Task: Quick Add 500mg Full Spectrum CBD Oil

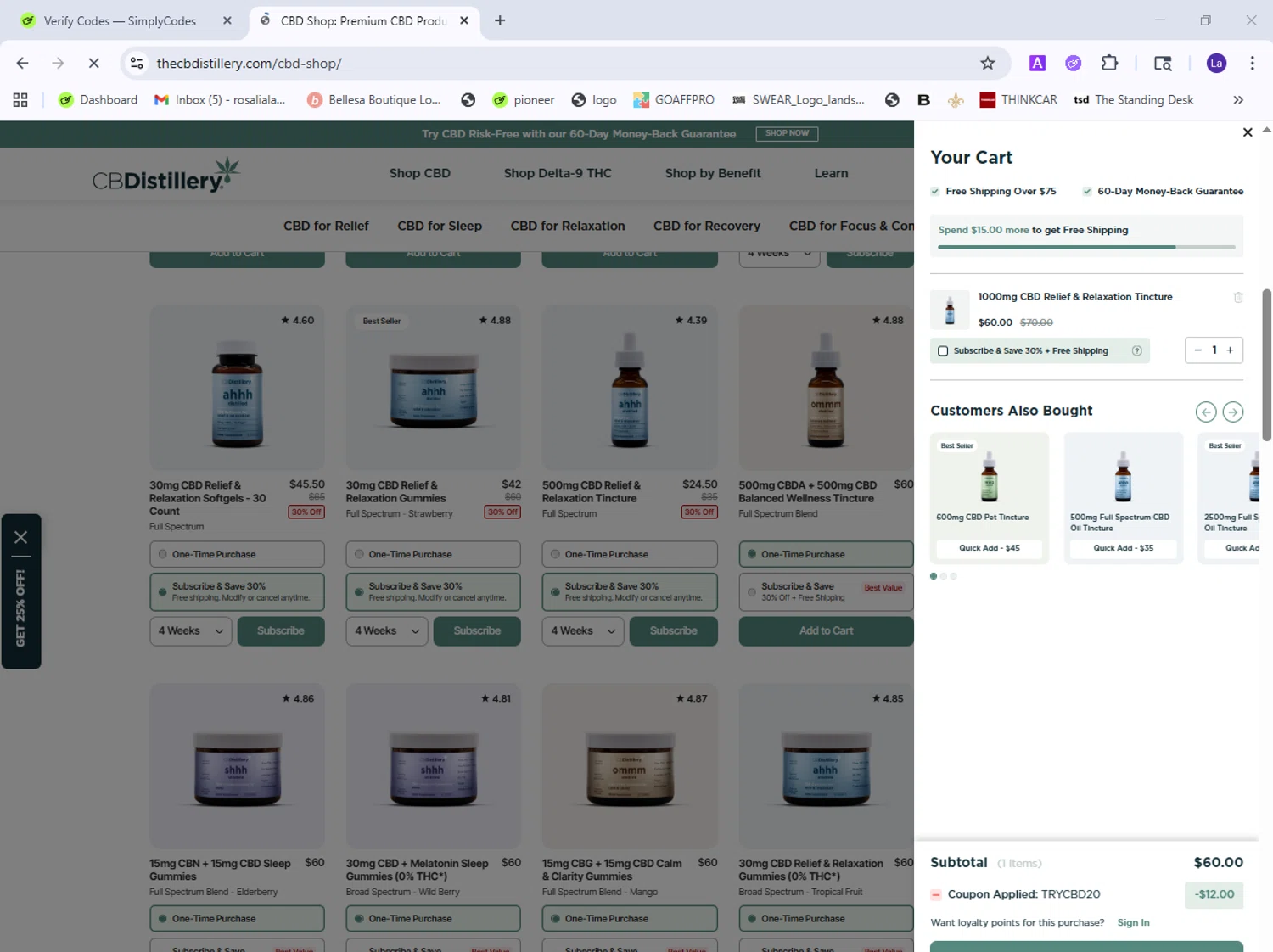Action: (1124, 548)
